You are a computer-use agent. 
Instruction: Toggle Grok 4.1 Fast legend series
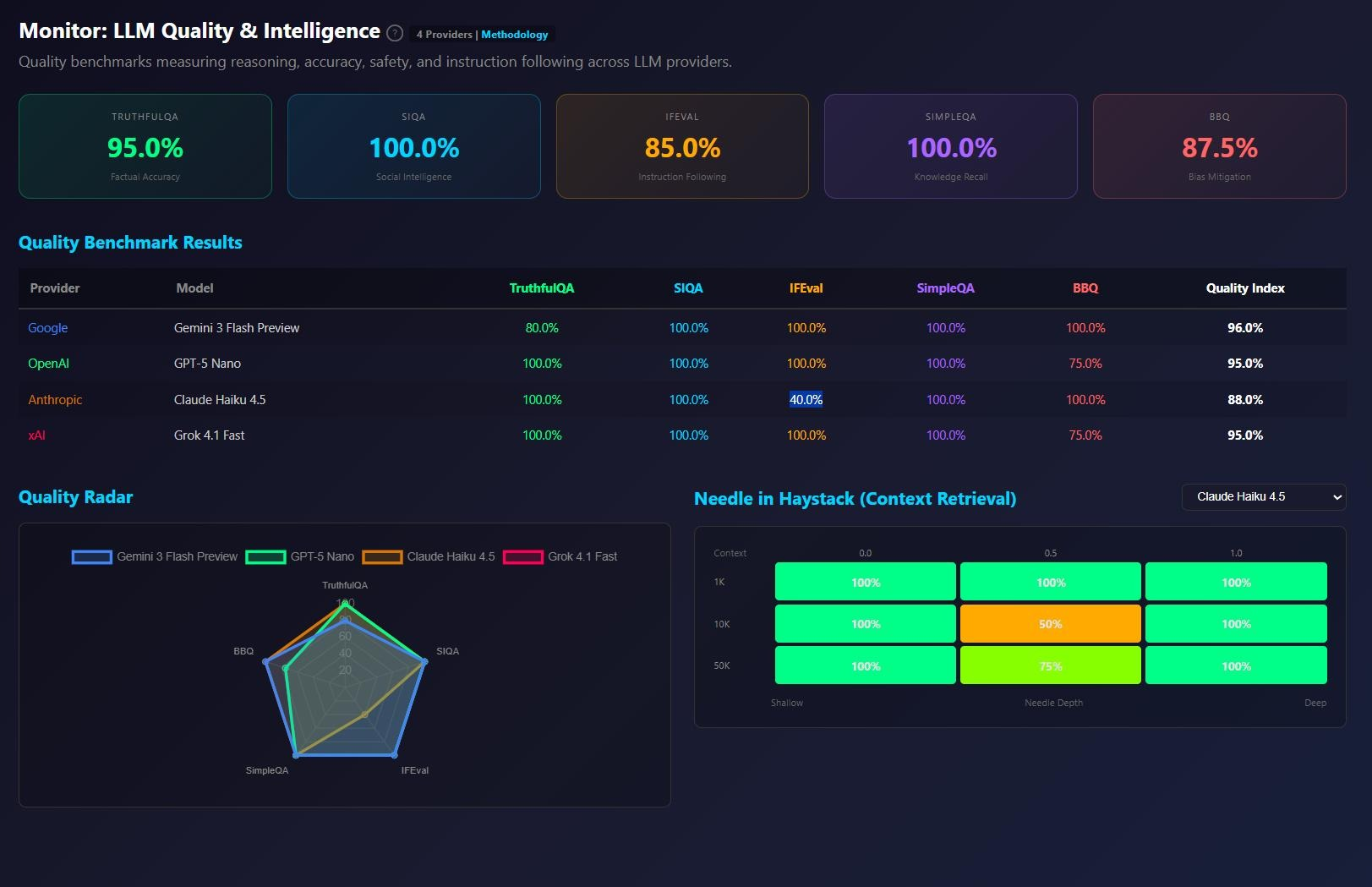560,556
